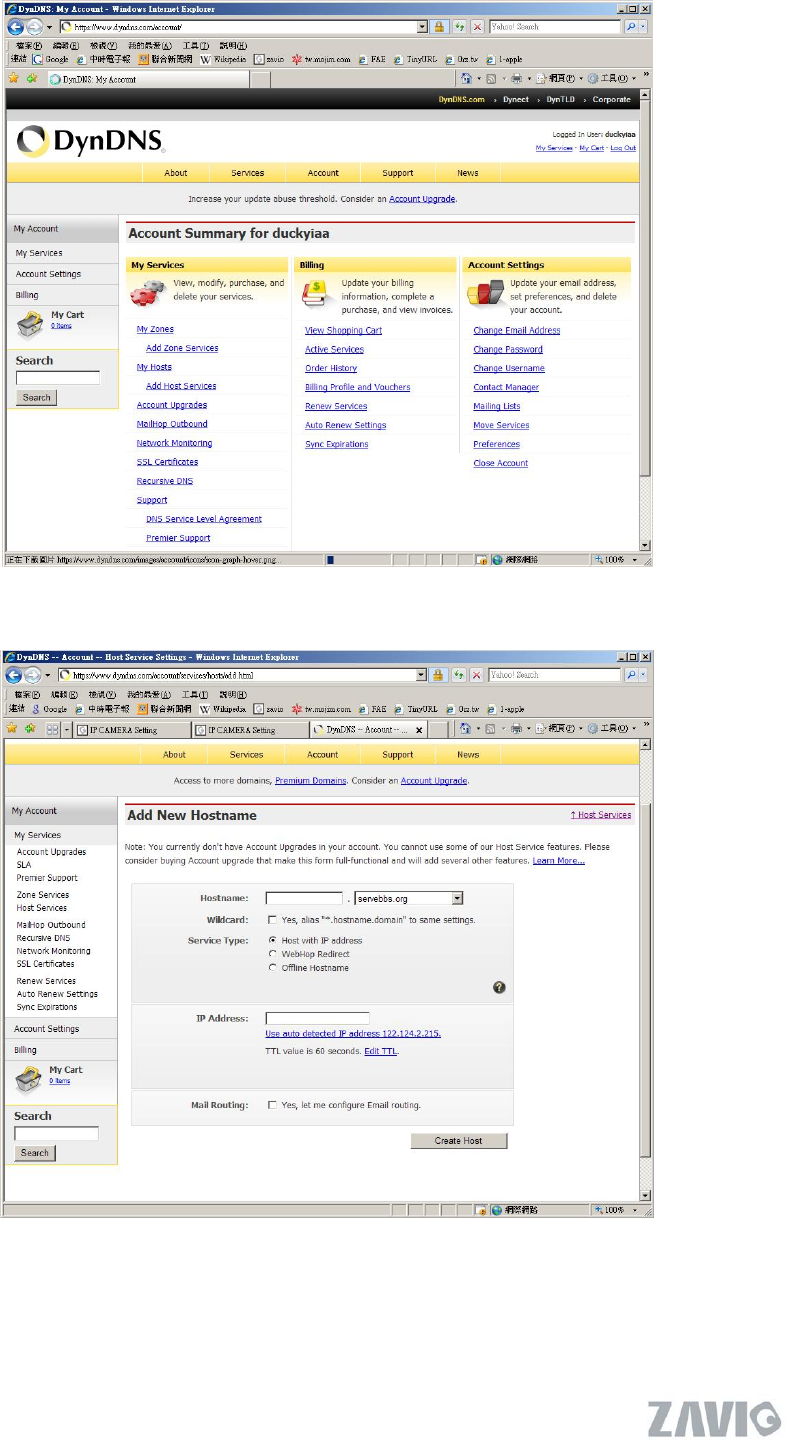Click Account Settings icon in Account Summary
Viewport: 786px width, 1443px height.
(x=485, y=293)
